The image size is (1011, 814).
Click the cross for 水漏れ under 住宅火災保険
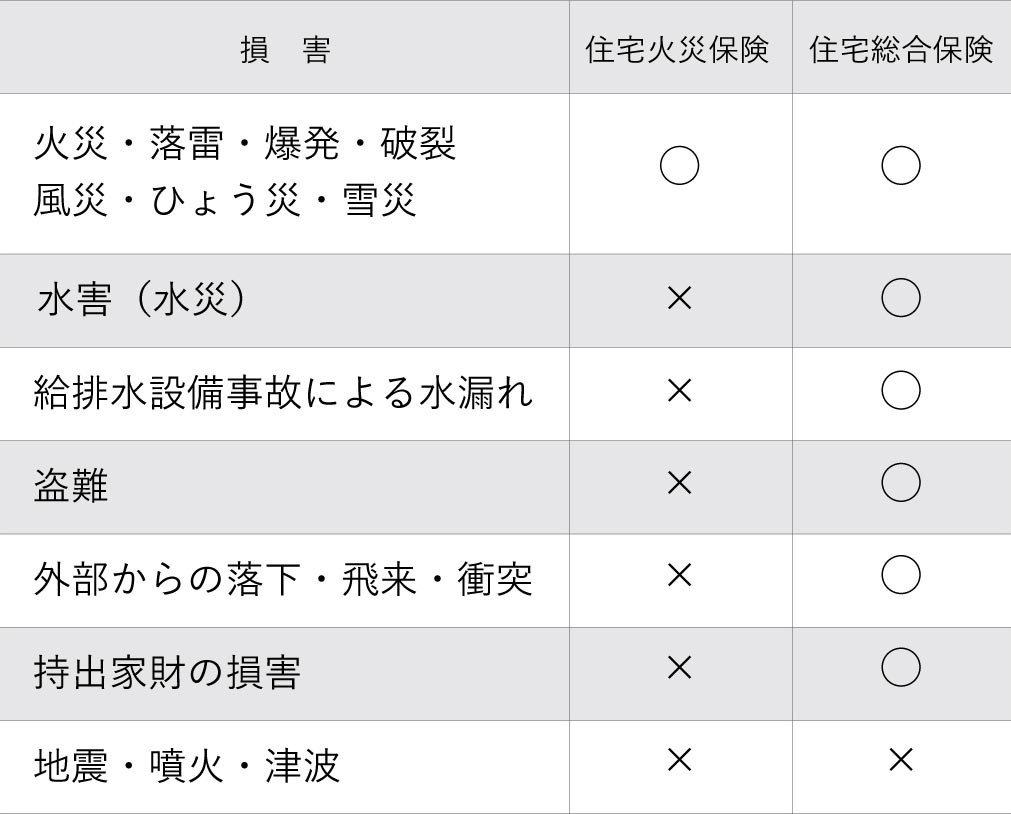click(x=680, y=390)
